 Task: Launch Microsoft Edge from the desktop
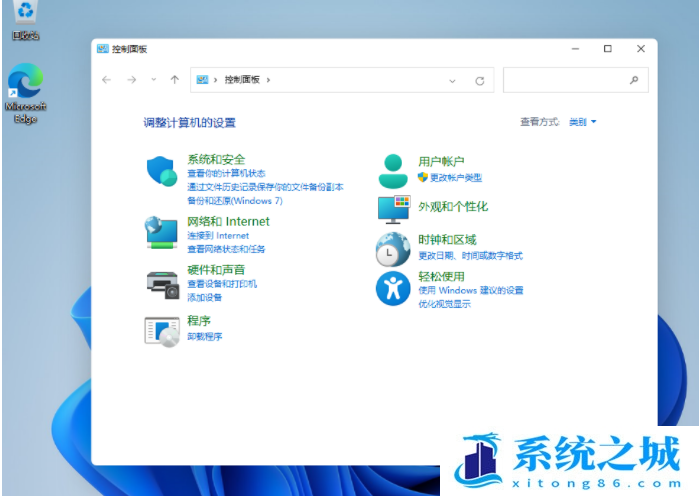click(25, 93)
